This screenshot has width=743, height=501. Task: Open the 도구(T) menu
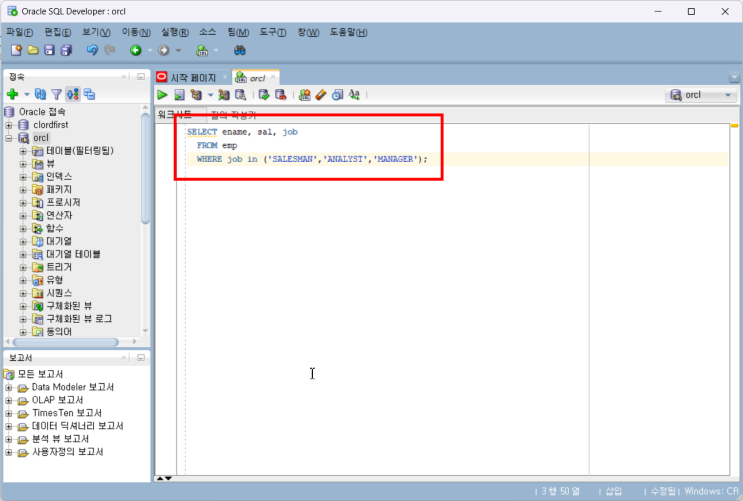click(272, 32)
